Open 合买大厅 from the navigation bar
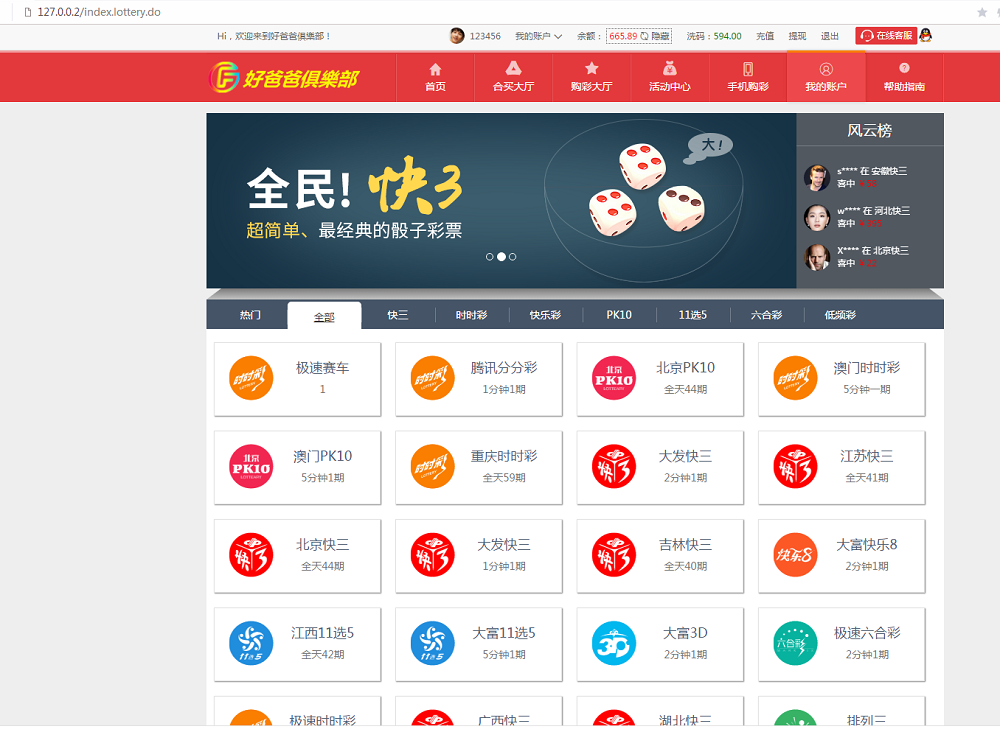 click(x=513, y=70)
